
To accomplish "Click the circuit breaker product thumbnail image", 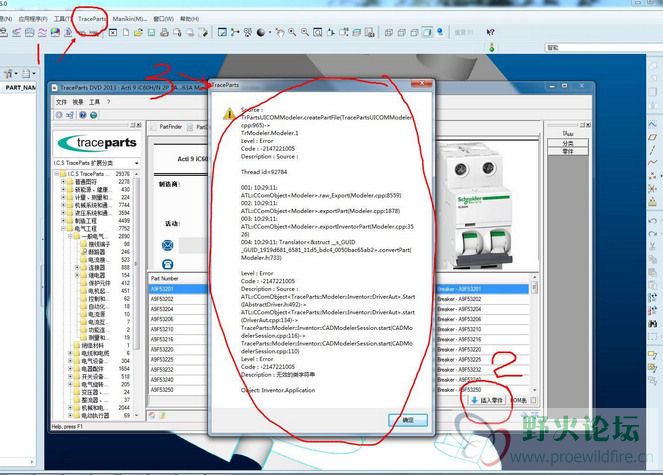I will point(482,207).
